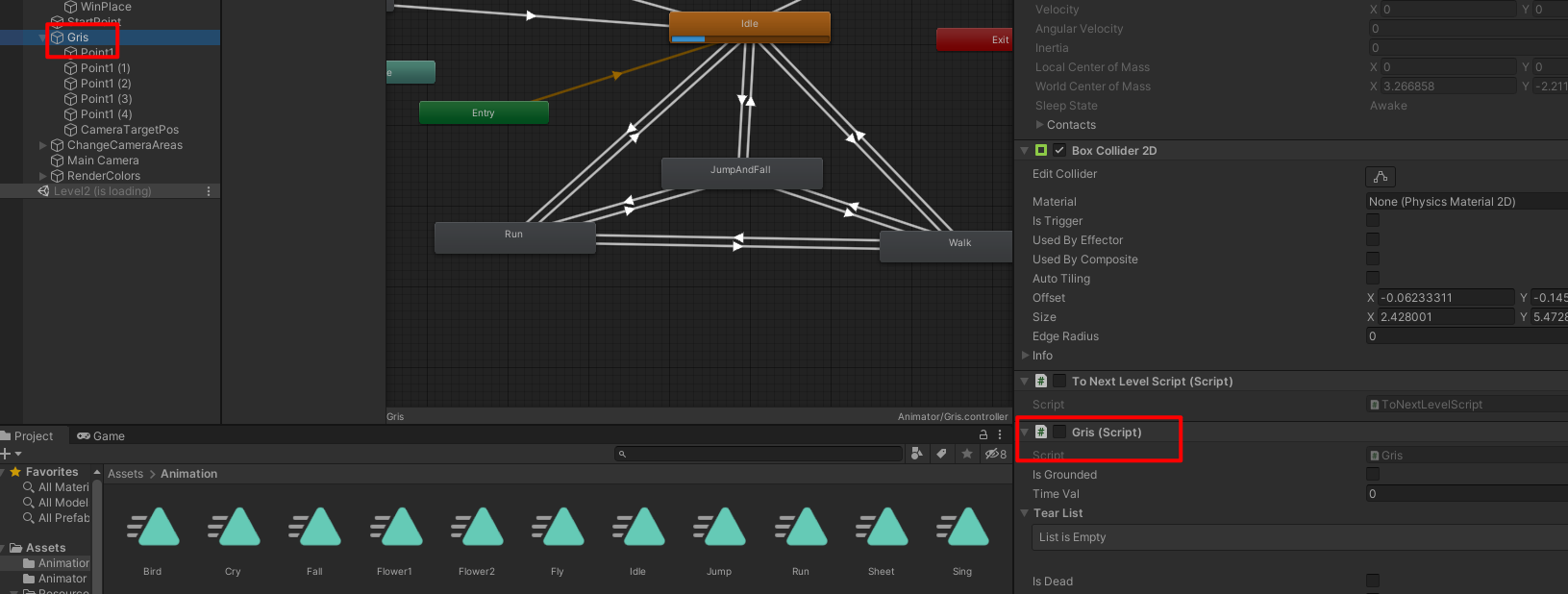
Task: Click search by type icon in Project
Action: pos(916,454)
